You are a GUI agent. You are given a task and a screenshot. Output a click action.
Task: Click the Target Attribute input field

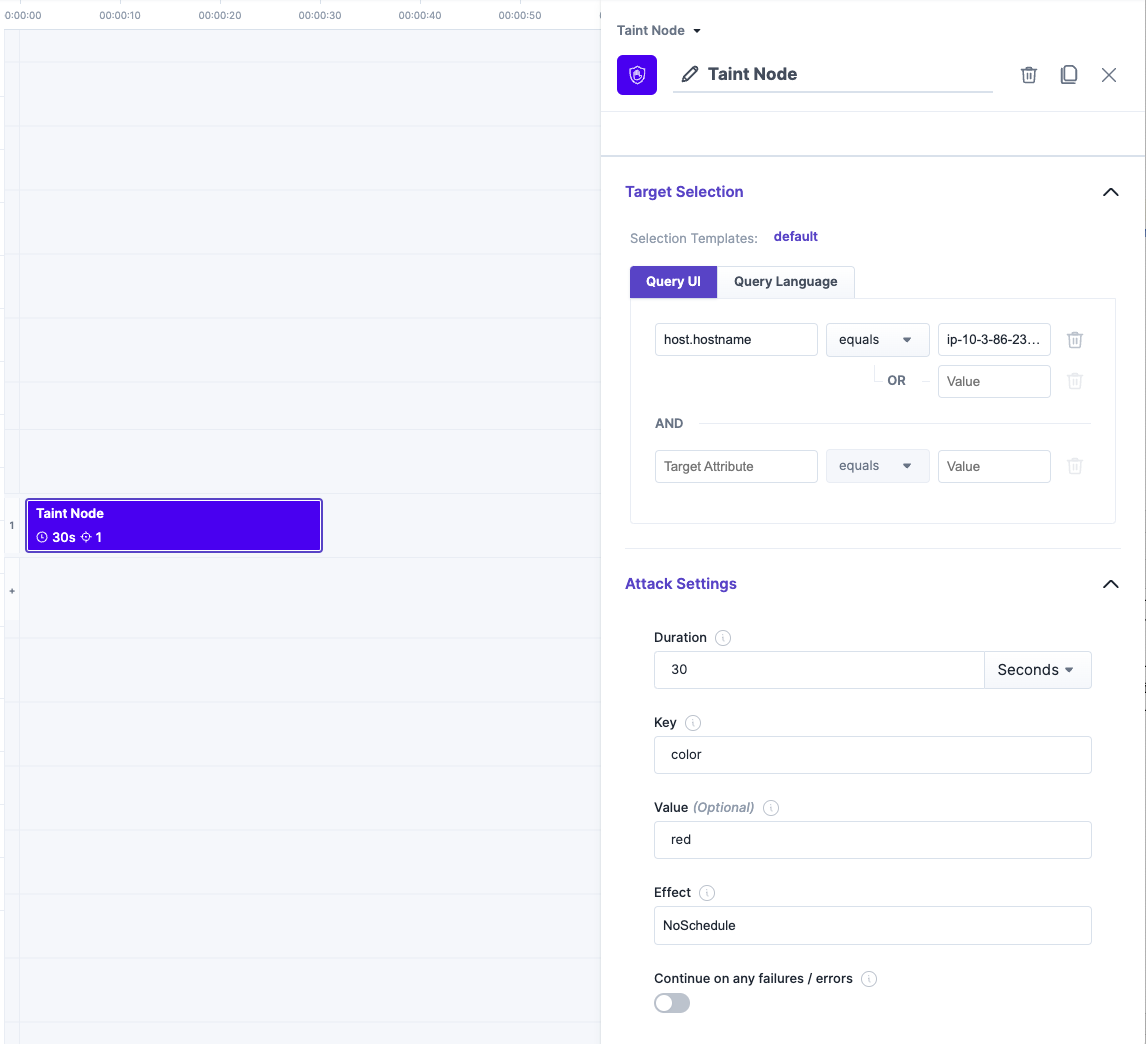coord(736,466)
